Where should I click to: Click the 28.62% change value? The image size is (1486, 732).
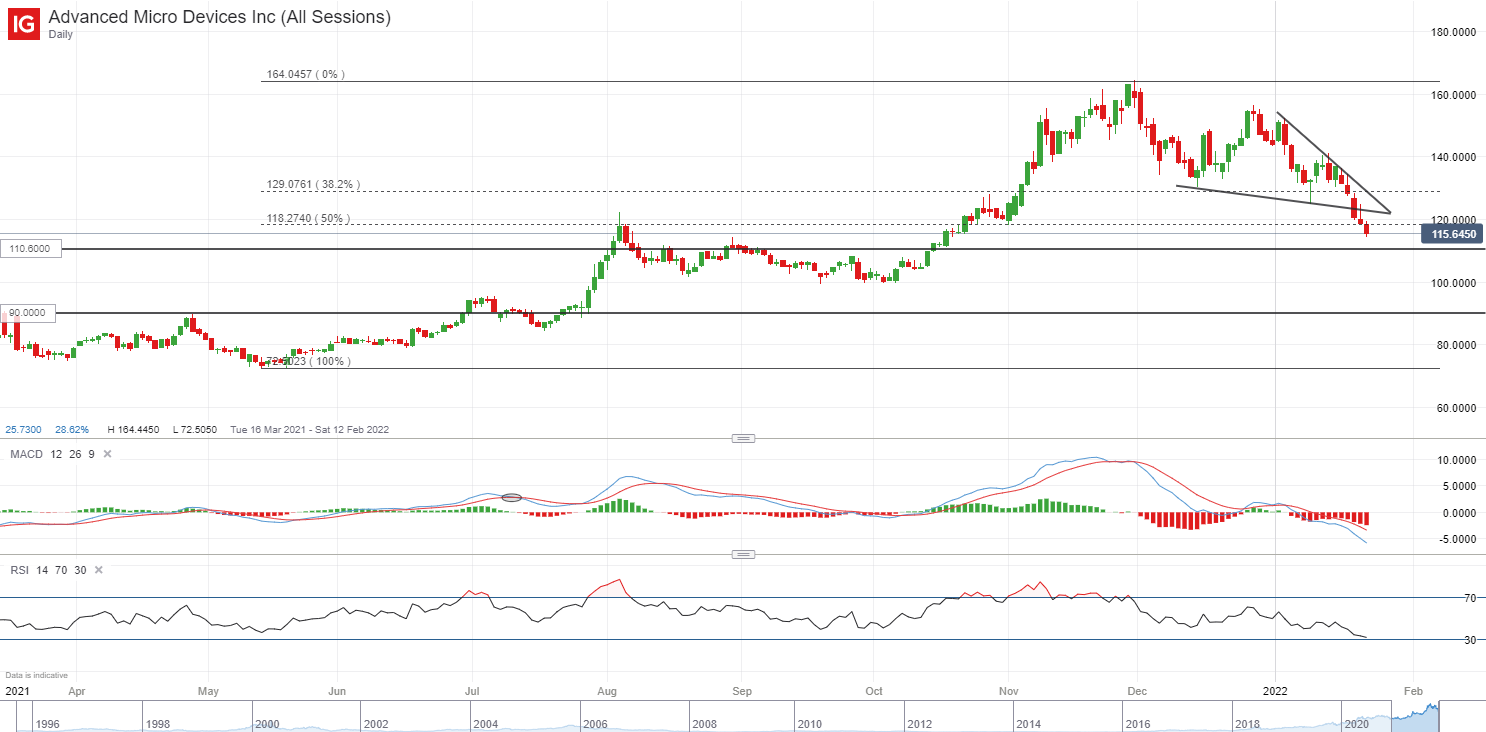(x=71, y=430)
